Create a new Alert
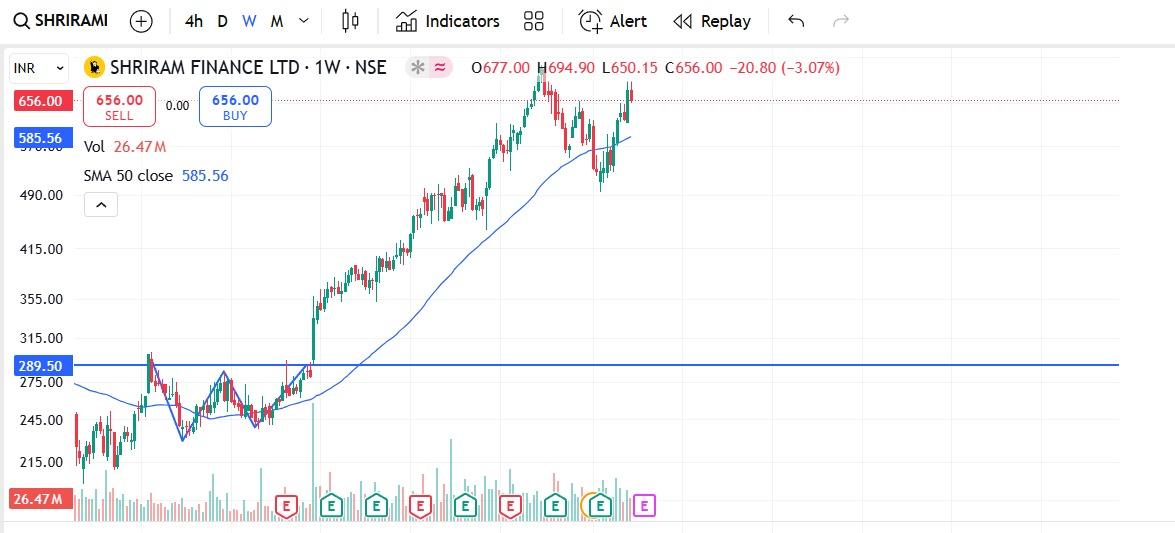Viewport: 1175px width, 533px height. pyautogui.click(x=612, y=21)
